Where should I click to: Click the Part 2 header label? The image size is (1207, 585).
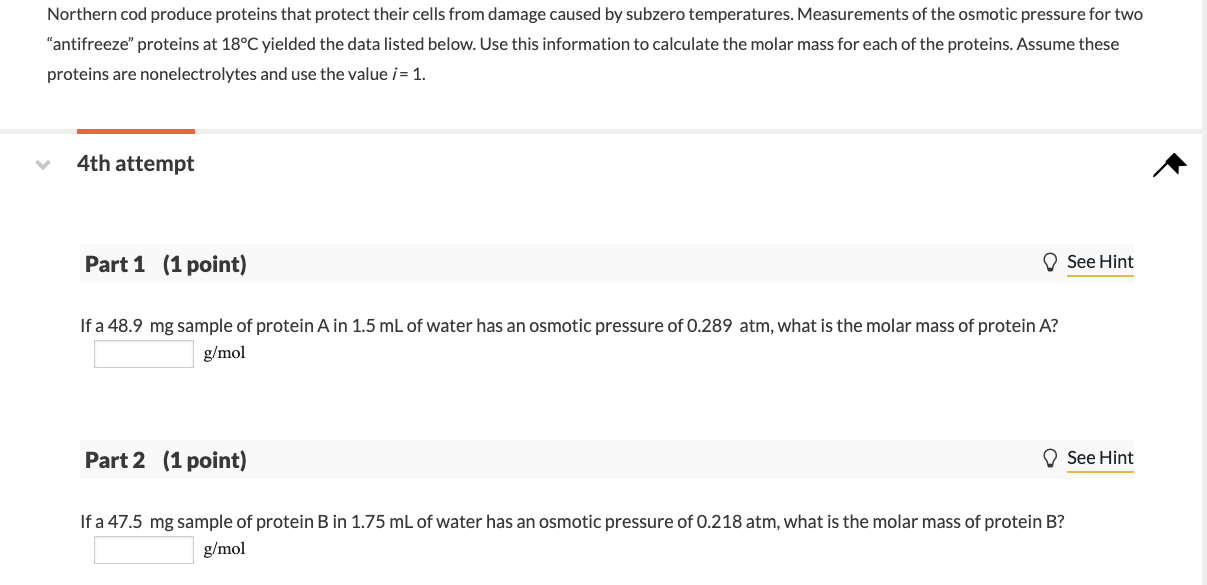[x=115, y=460]
